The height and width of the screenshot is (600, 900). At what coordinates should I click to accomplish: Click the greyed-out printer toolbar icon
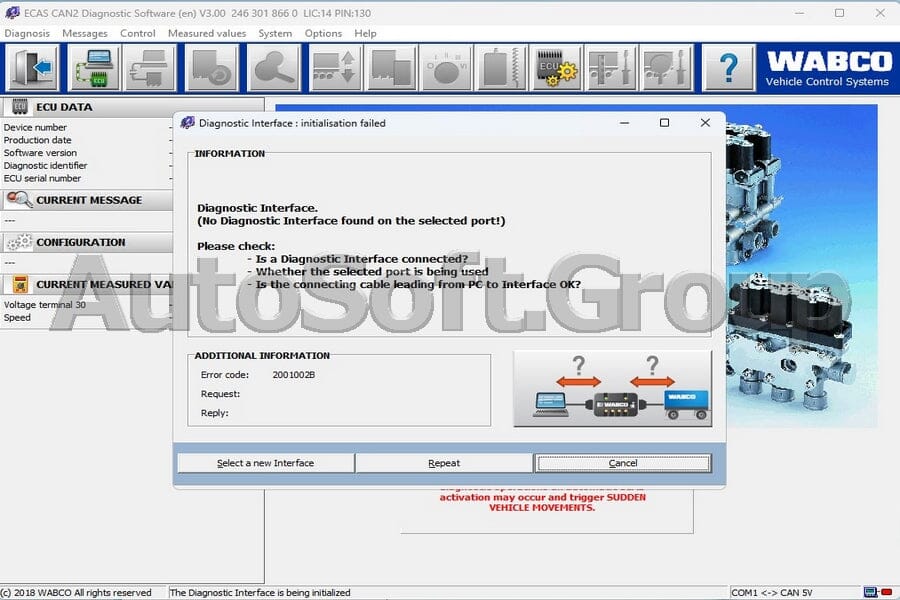(150, 68)
